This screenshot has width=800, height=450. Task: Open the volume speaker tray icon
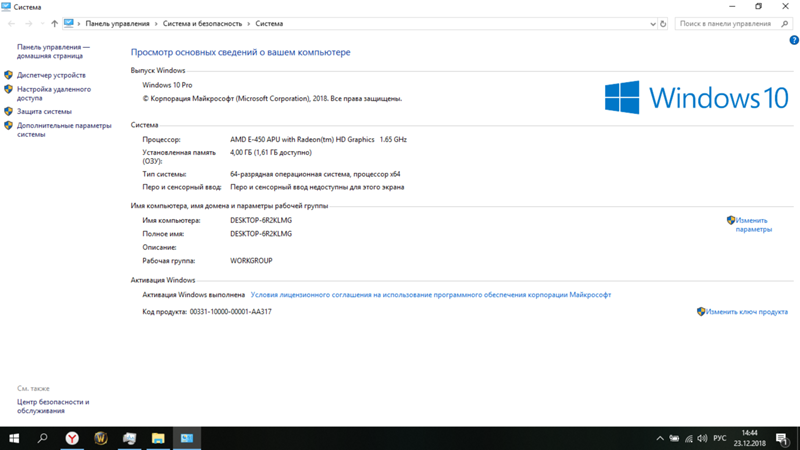pyautogui.click(x=703, y=438)
